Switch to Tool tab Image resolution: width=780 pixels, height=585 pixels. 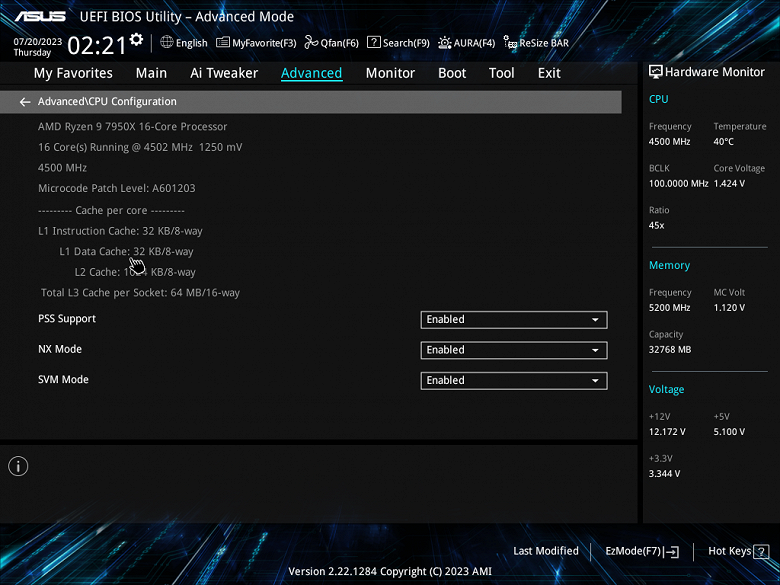tap(501, 73)
